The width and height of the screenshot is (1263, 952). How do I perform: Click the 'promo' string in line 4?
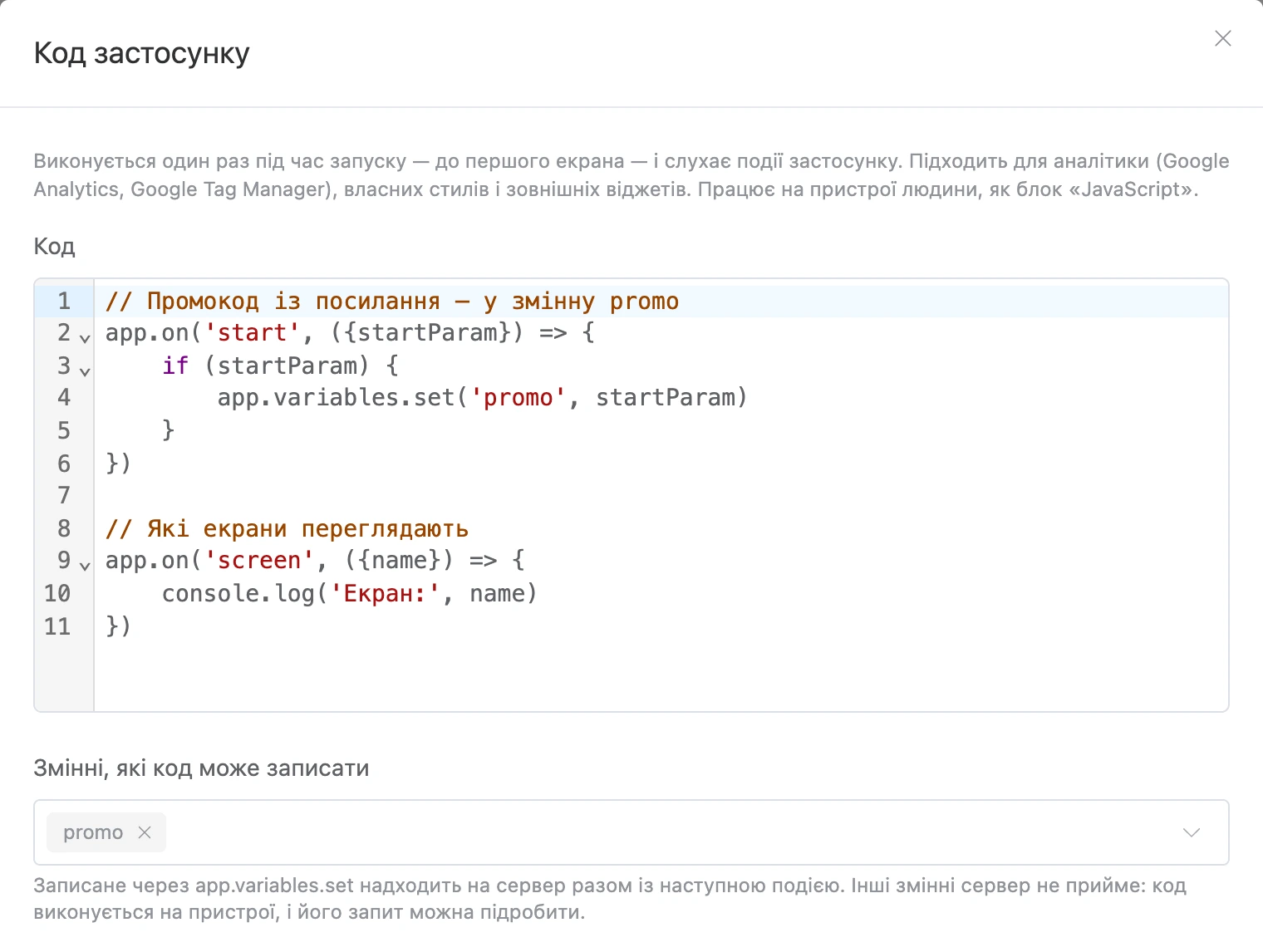point(518,398)
